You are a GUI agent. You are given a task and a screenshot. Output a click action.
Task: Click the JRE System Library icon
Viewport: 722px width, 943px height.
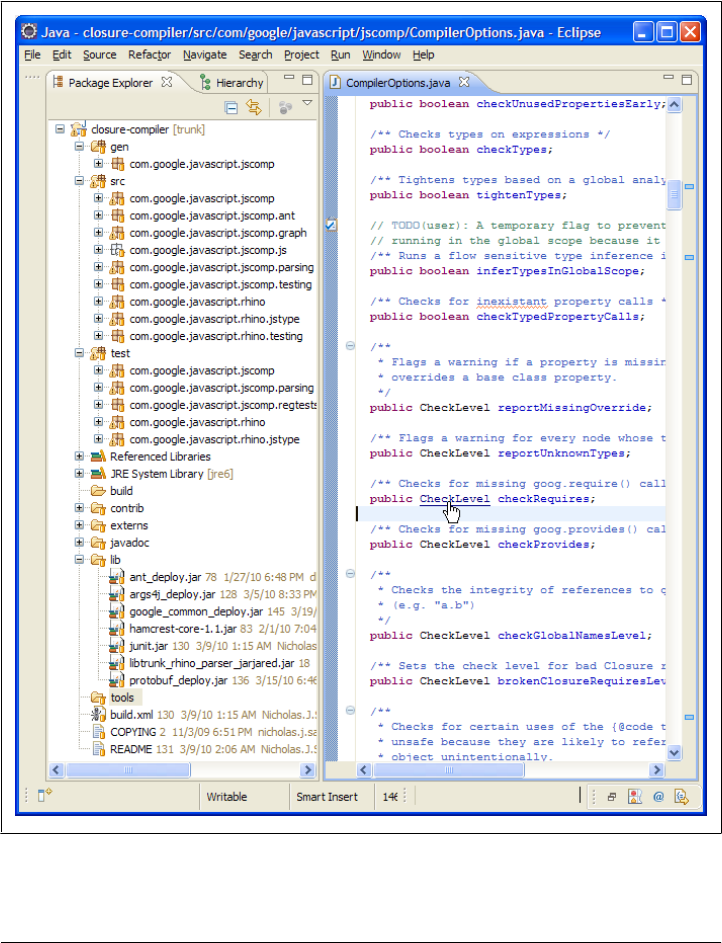pos(98,473)
